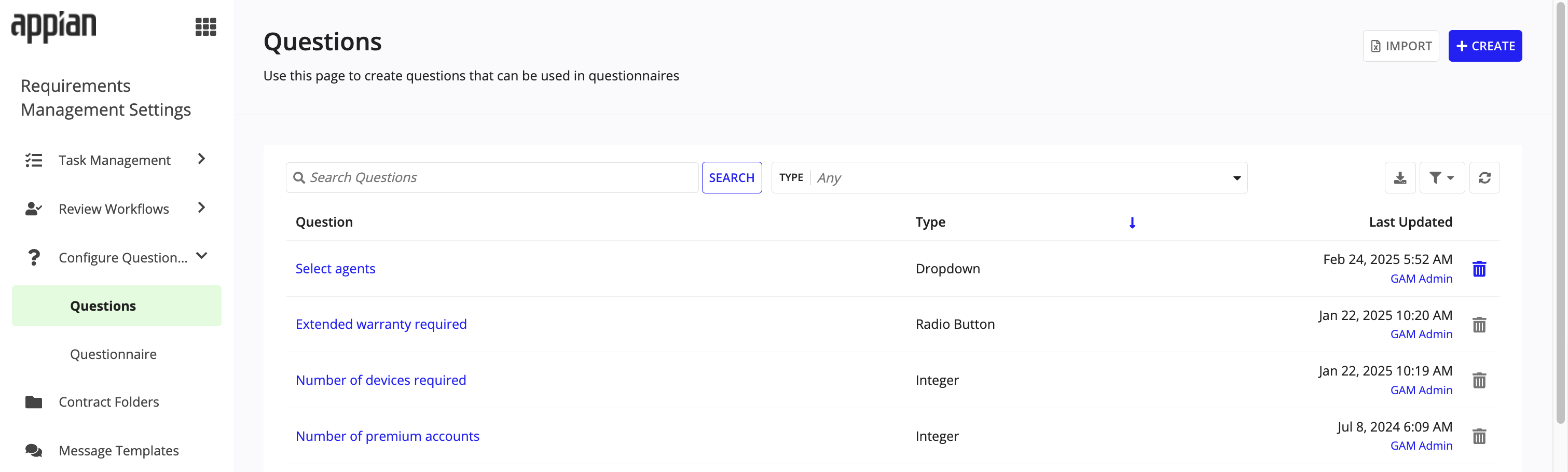Click the Type column sort arrow
1568x472 pixels.
pos(1132,223)
